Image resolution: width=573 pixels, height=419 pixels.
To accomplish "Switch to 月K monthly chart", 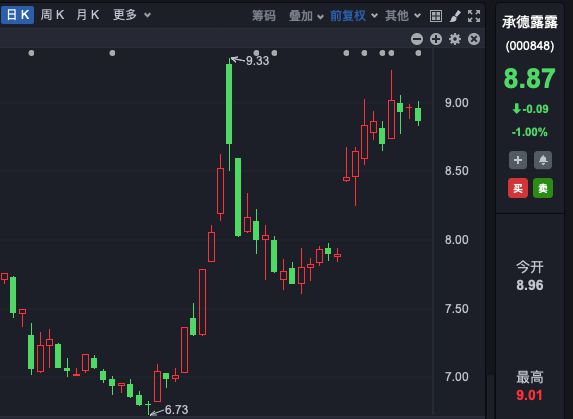I will point(88,15).
